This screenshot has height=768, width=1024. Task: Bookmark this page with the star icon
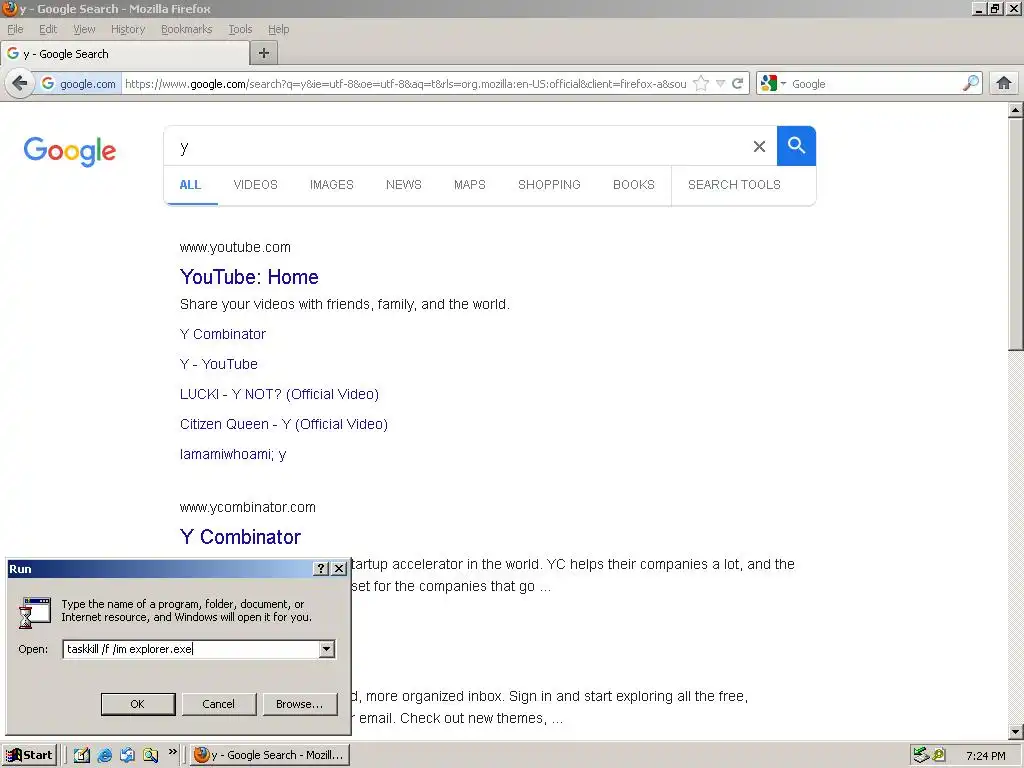pyautogui.click(x=701, y=84)
